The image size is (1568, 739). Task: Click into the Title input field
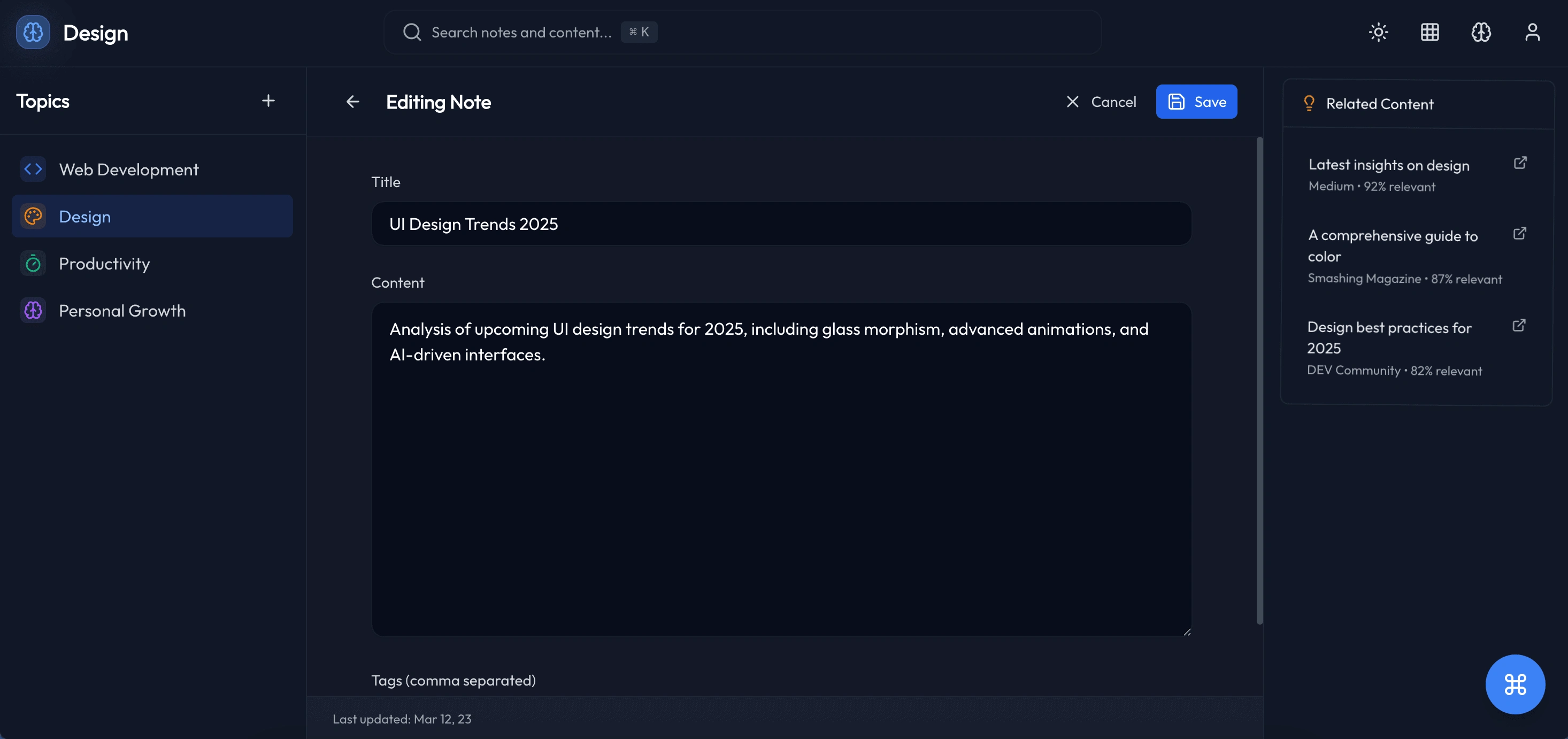(781, 224)
